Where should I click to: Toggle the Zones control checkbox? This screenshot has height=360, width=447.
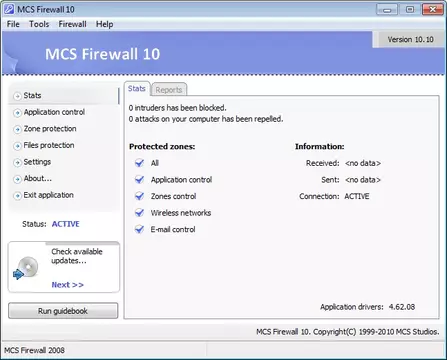139,196
